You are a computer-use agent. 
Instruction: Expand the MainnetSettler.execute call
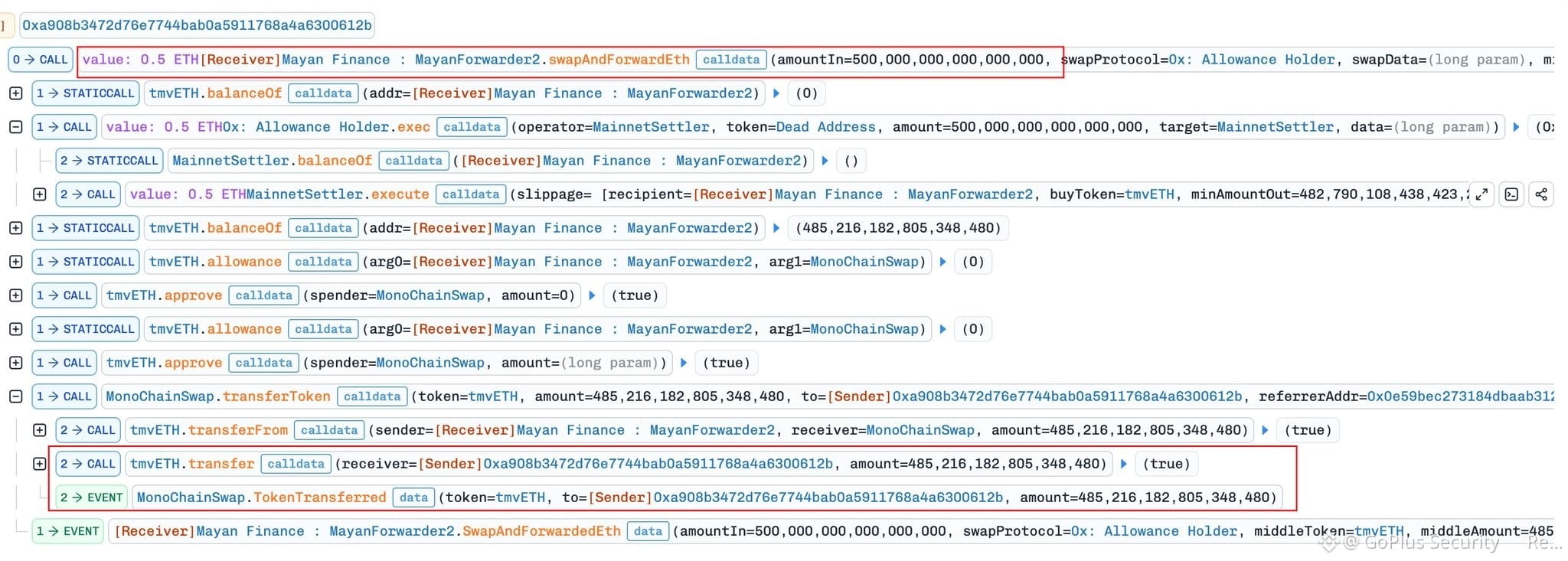40,194
